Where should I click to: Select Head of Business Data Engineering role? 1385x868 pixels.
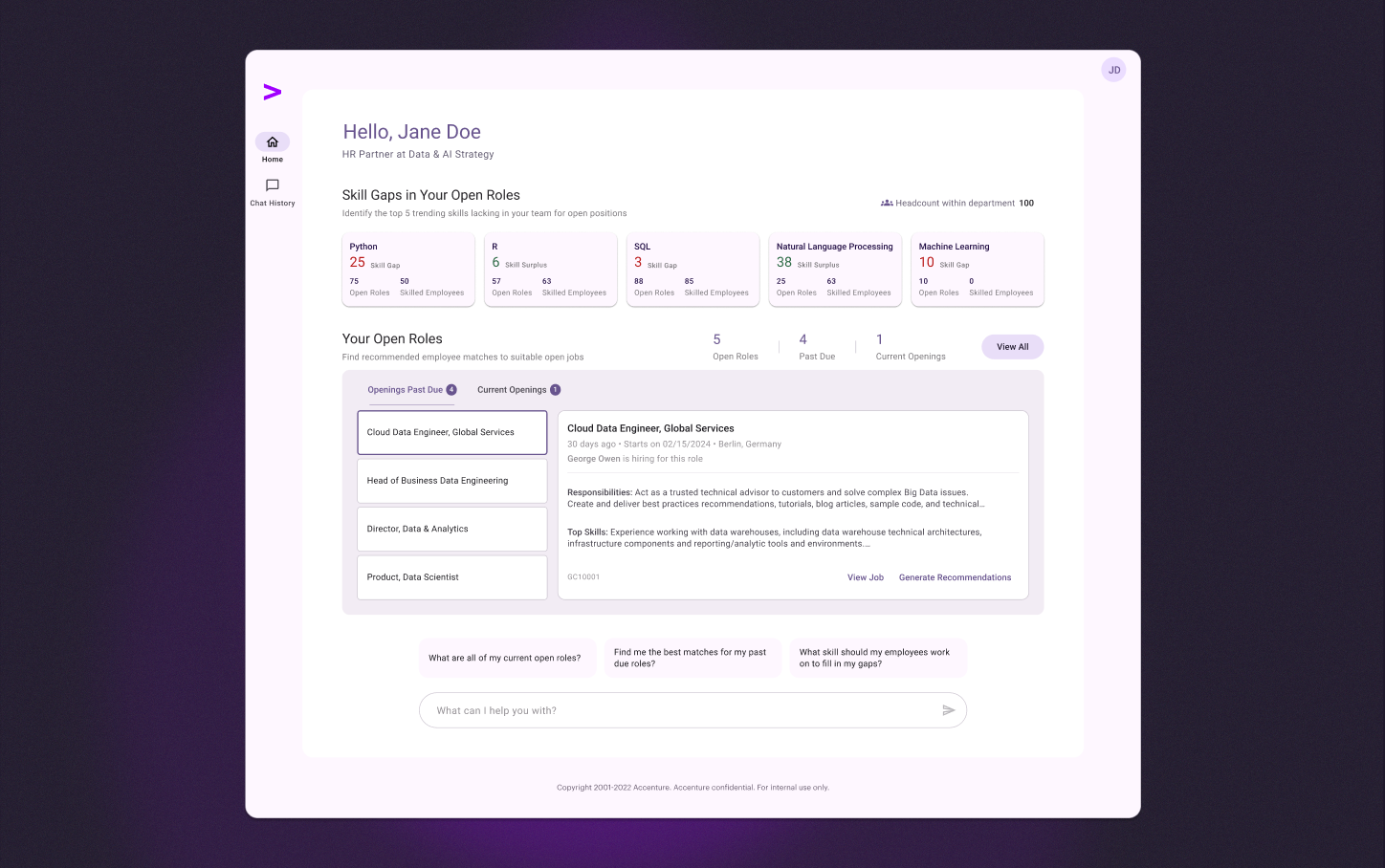[x=452, y=481]
